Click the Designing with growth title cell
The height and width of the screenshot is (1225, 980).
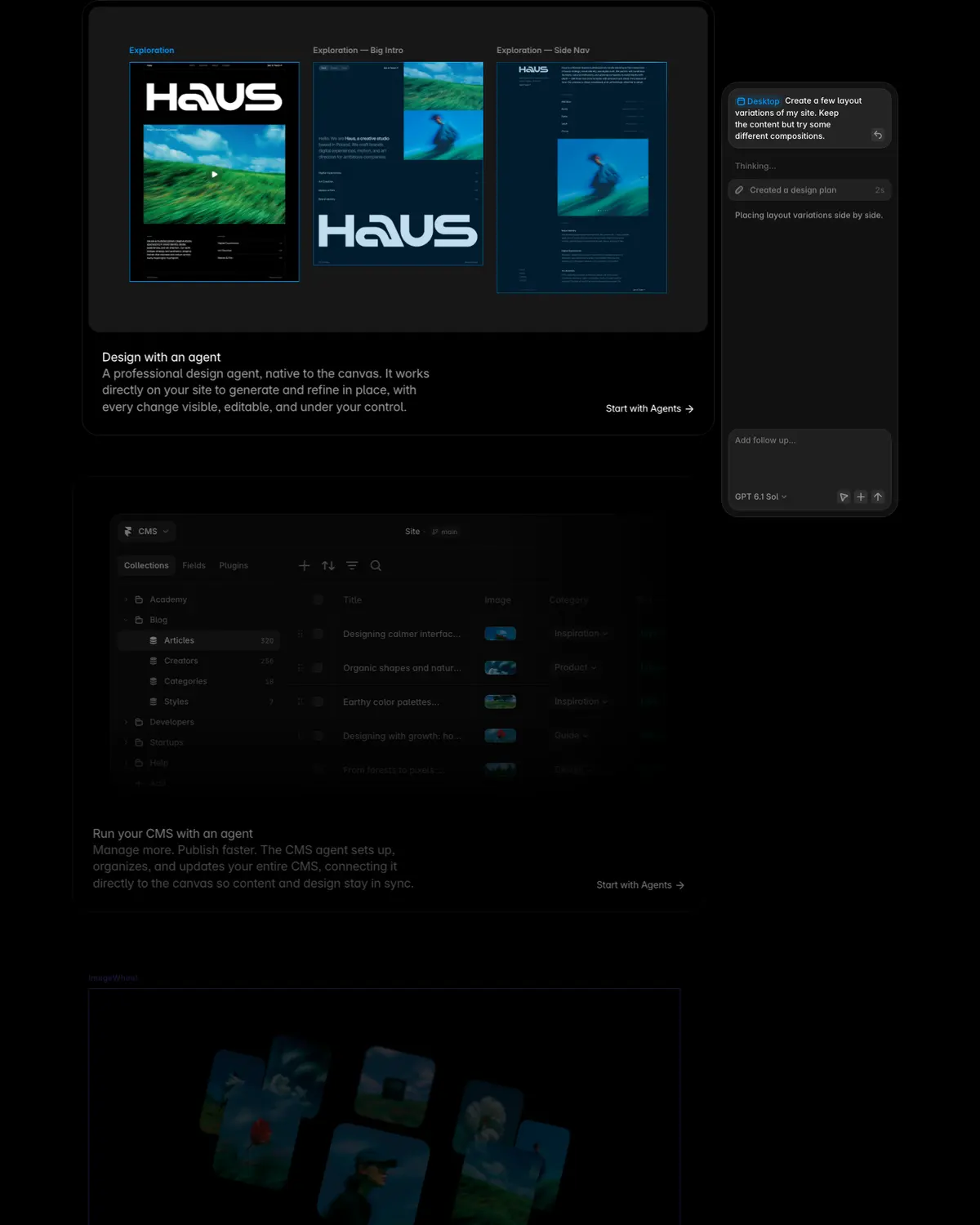pos(402,736)
